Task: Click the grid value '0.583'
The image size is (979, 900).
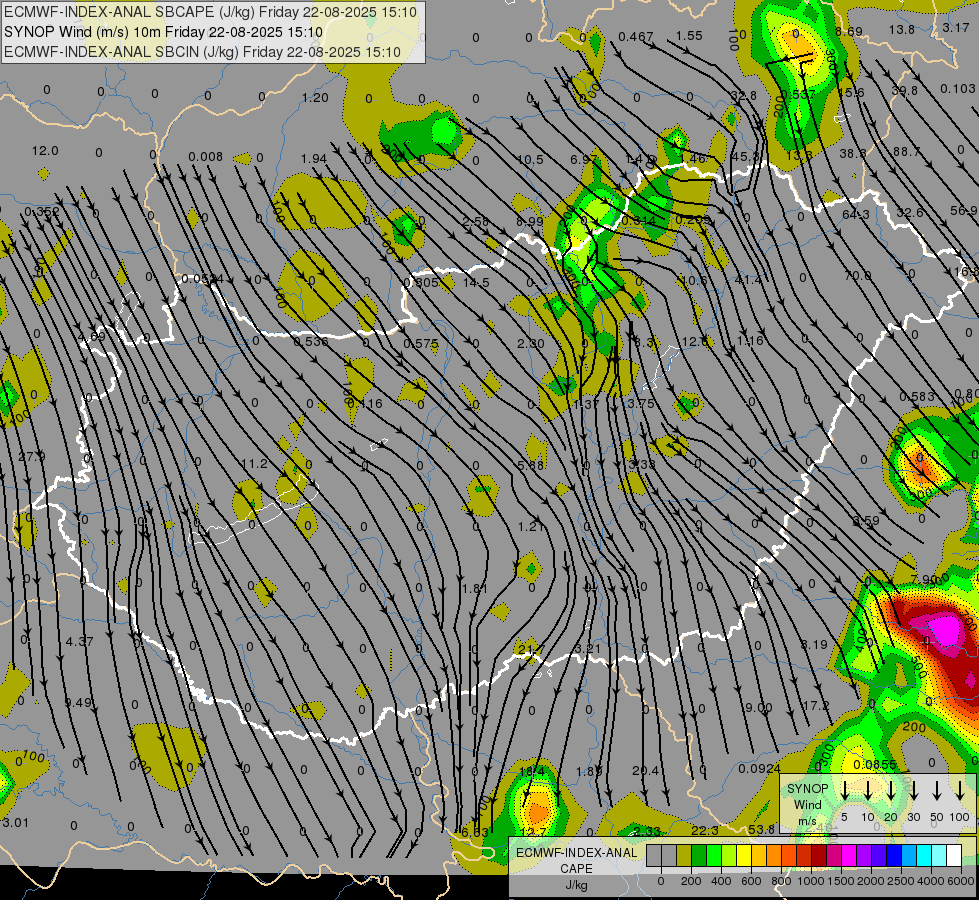Action: pos(917,397)
